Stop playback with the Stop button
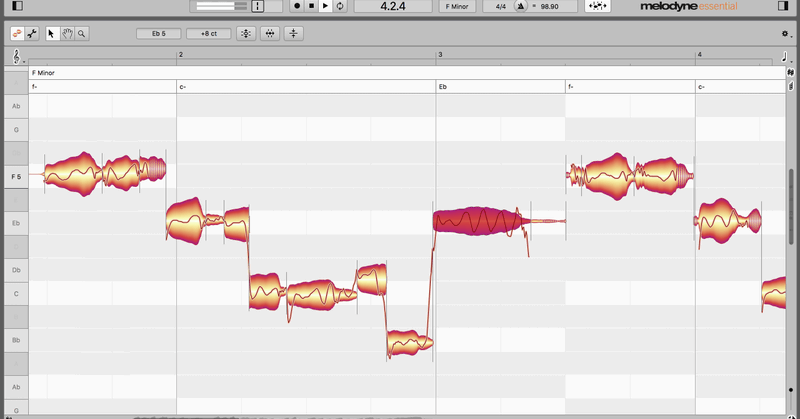The width and height of the screenshot is (800, 419). click(311, 6)
